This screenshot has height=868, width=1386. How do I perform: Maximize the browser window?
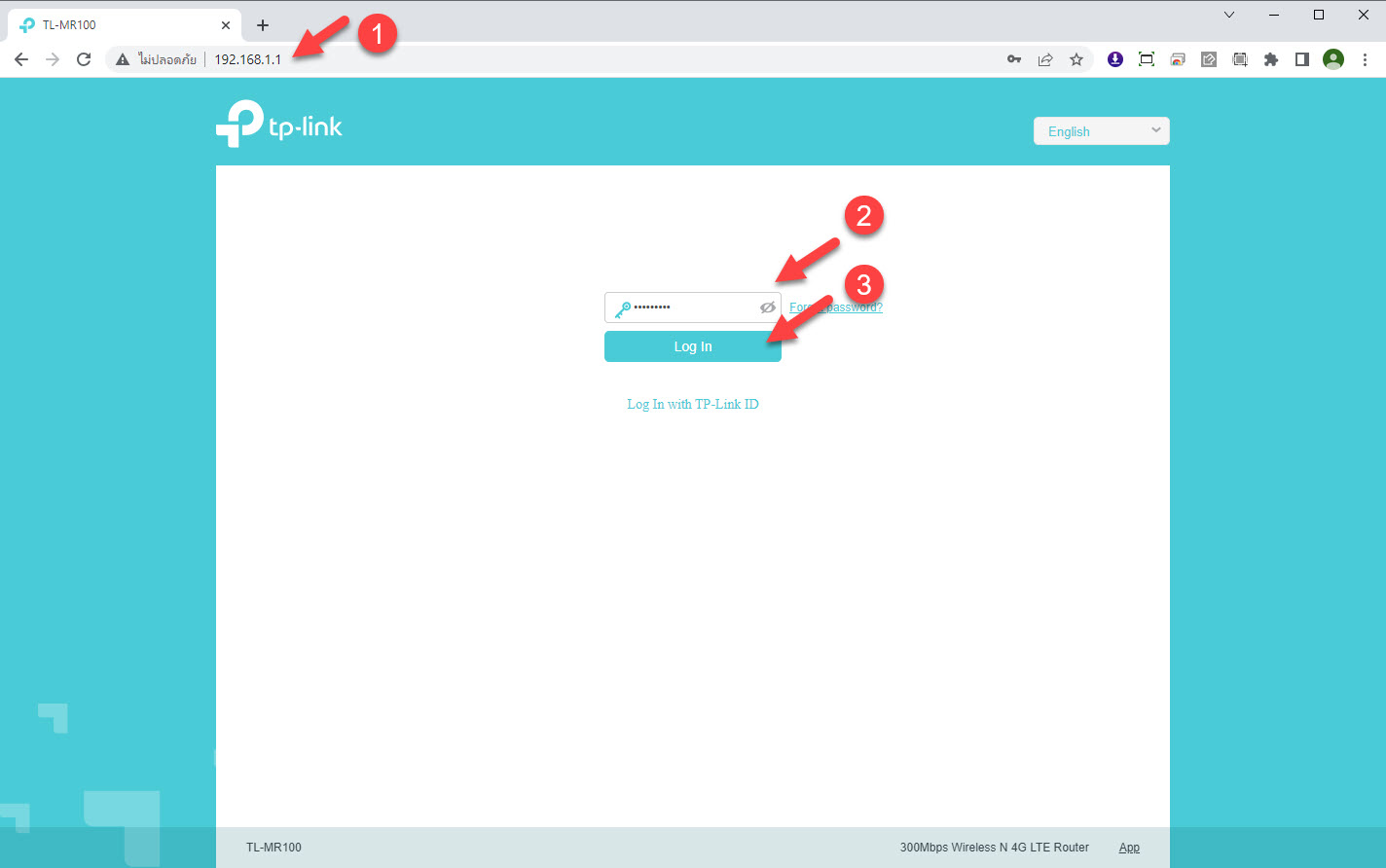[x=1319, y=15]
